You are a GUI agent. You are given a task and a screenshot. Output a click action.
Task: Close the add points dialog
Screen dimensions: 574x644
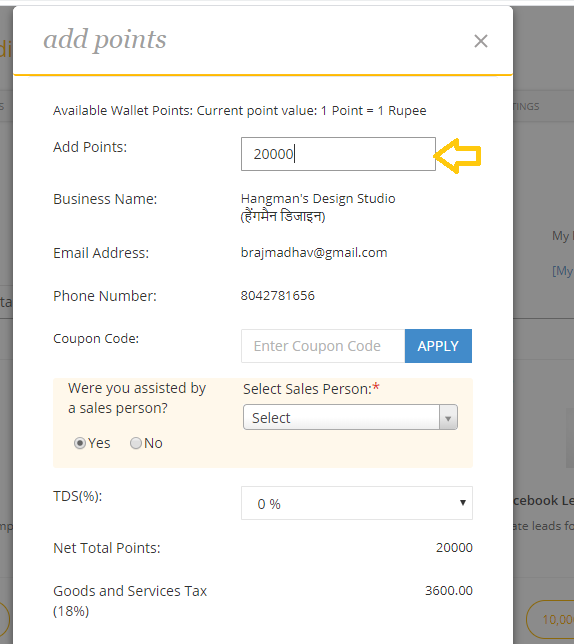[x=480, y=41]
